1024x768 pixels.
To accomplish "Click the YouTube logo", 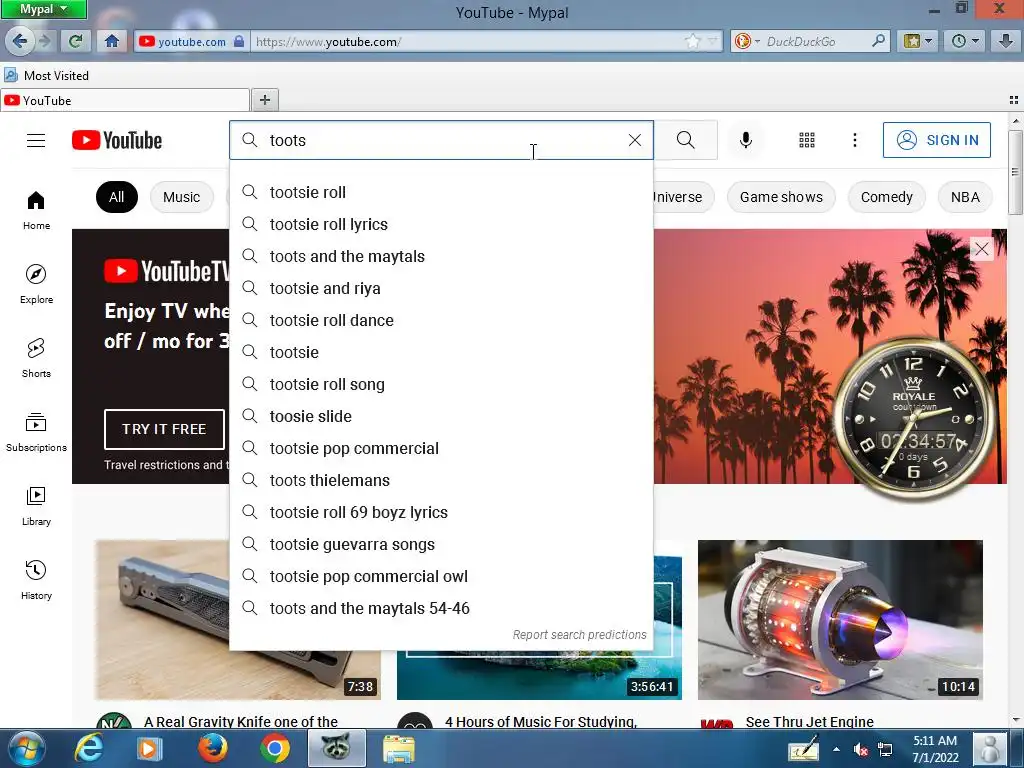I will tap(117, 140).
